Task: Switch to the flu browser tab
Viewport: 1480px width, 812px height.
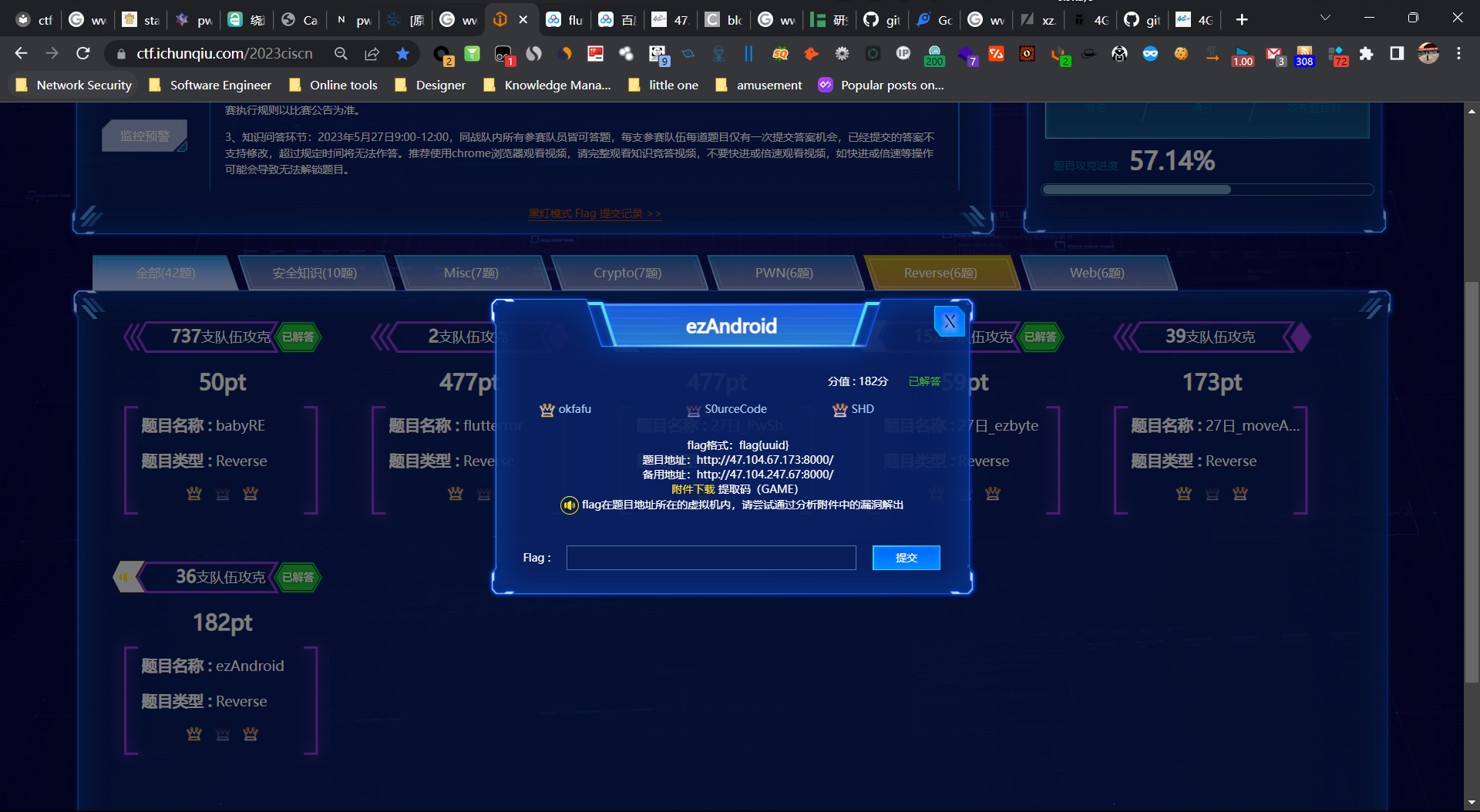Action: (563, 20)
